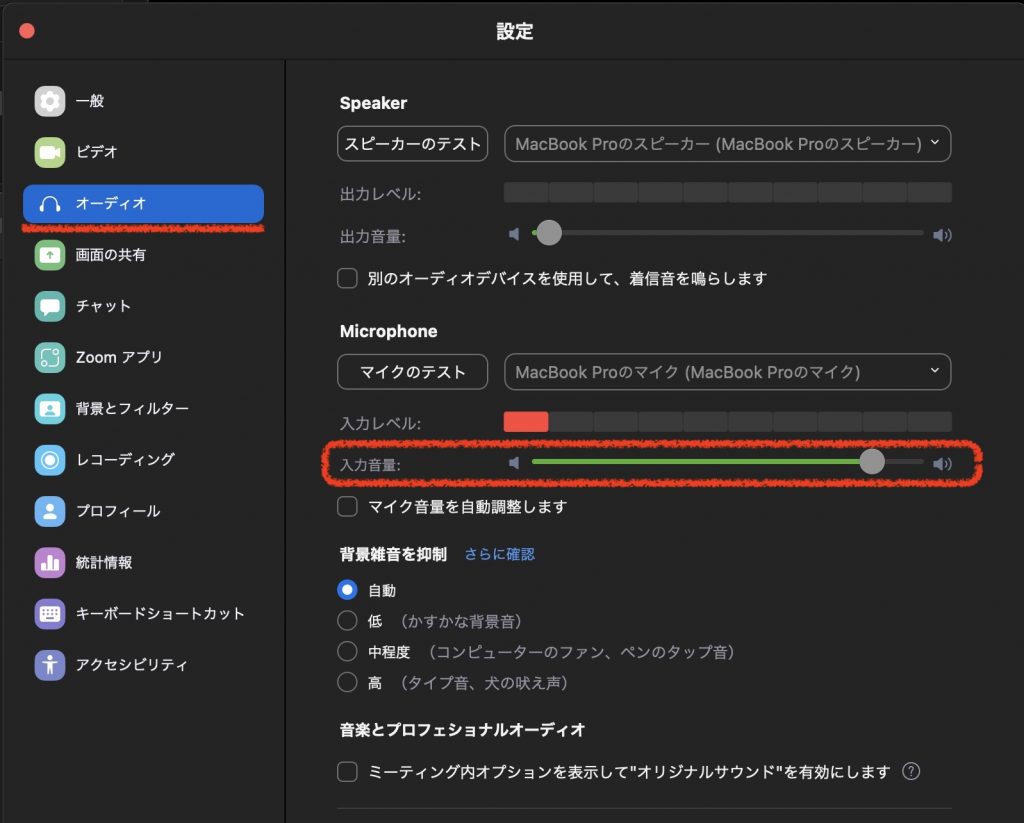The width and height of the screenshot is (1024, 823).
Task: Select the 低 background noise radio button
Action: click(x=347, y=620)
